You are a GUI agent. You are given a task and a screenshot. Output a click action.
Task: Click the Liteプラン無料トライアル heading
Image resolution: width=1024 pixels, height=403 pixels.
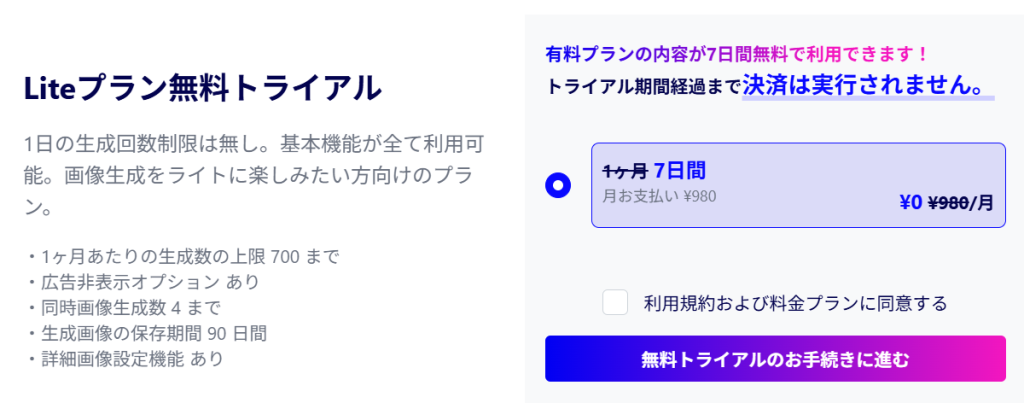pyautogui.click(x=203, y=88)
